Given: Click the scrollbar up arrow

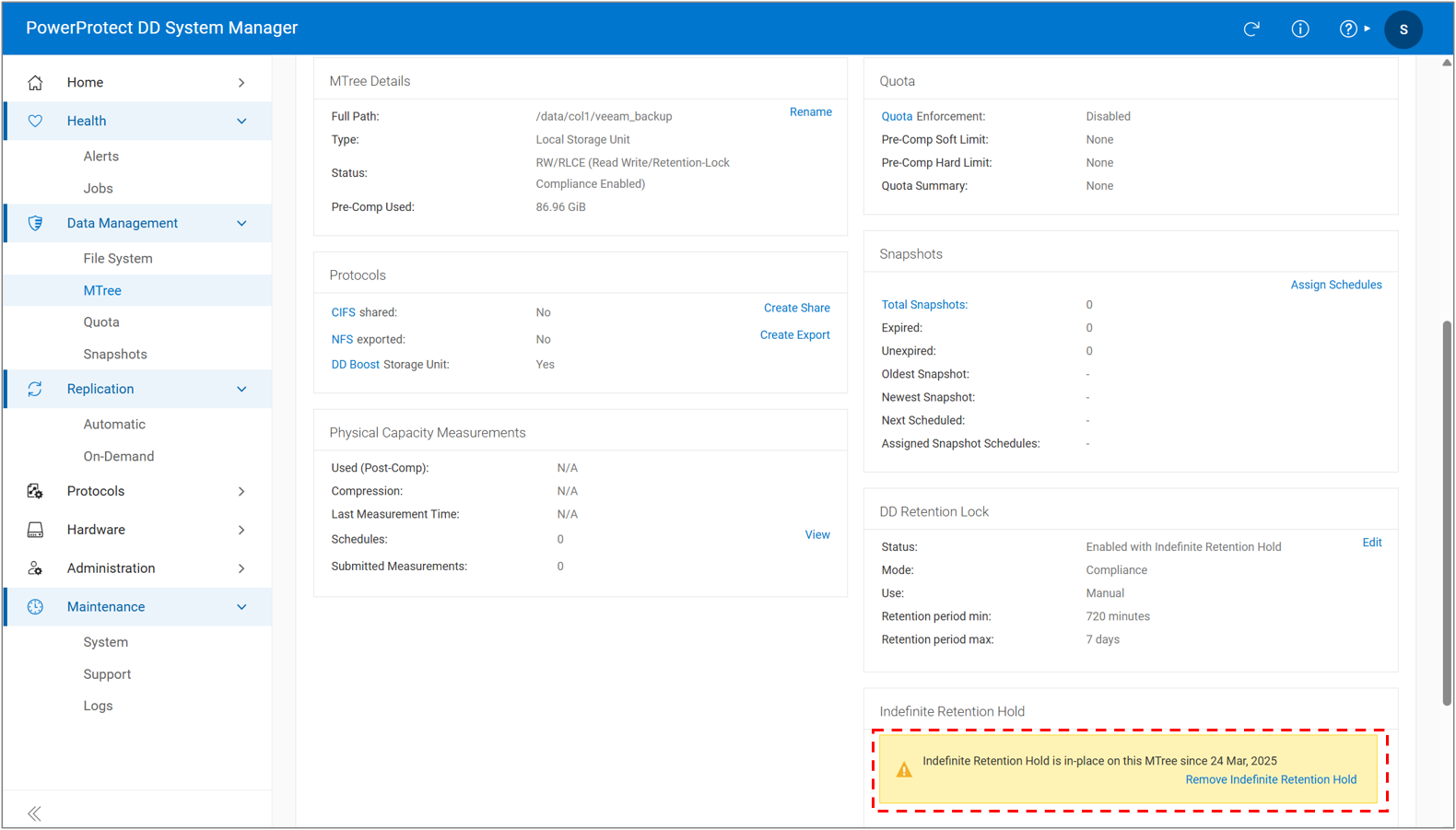Looking at the screenshot, I should 1448,64.
